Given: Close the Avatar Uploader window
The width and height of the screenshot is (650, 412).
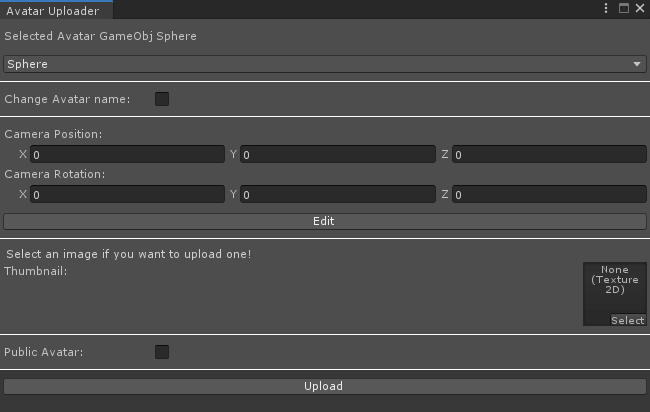Looking at the screenshot, I should point(638,8).
